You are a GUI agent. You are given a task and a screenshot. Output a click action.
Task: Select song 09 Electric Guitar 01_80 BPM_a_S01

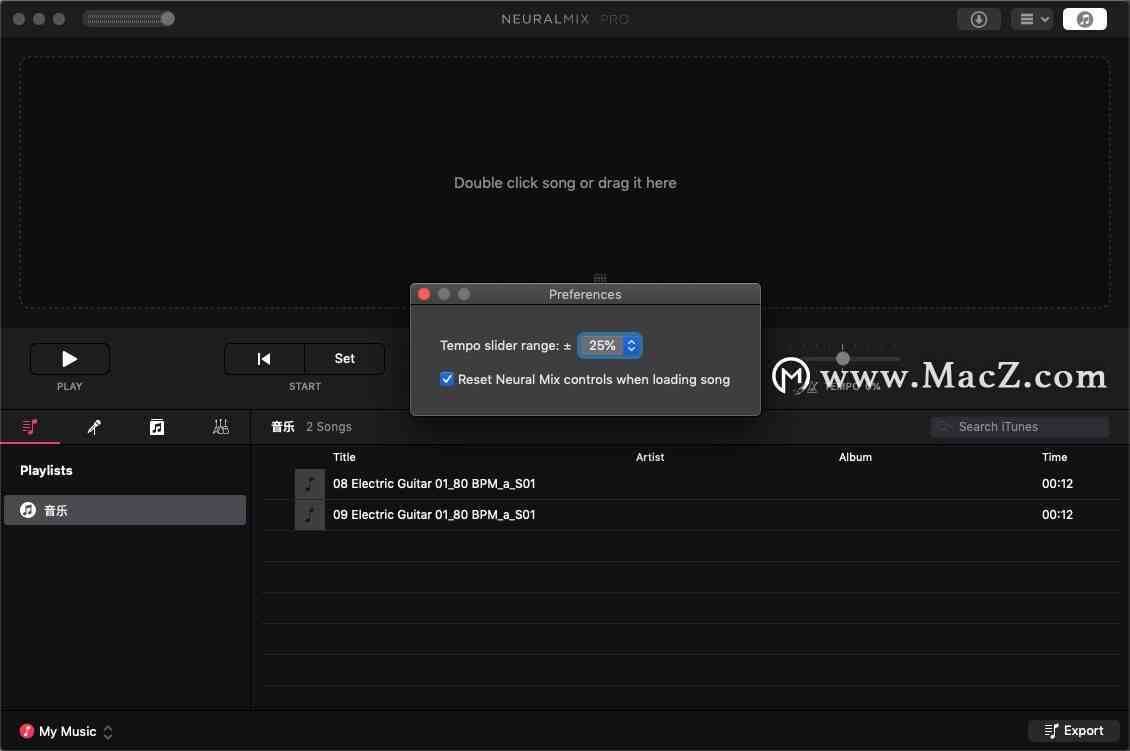click(x=691, y=515)
